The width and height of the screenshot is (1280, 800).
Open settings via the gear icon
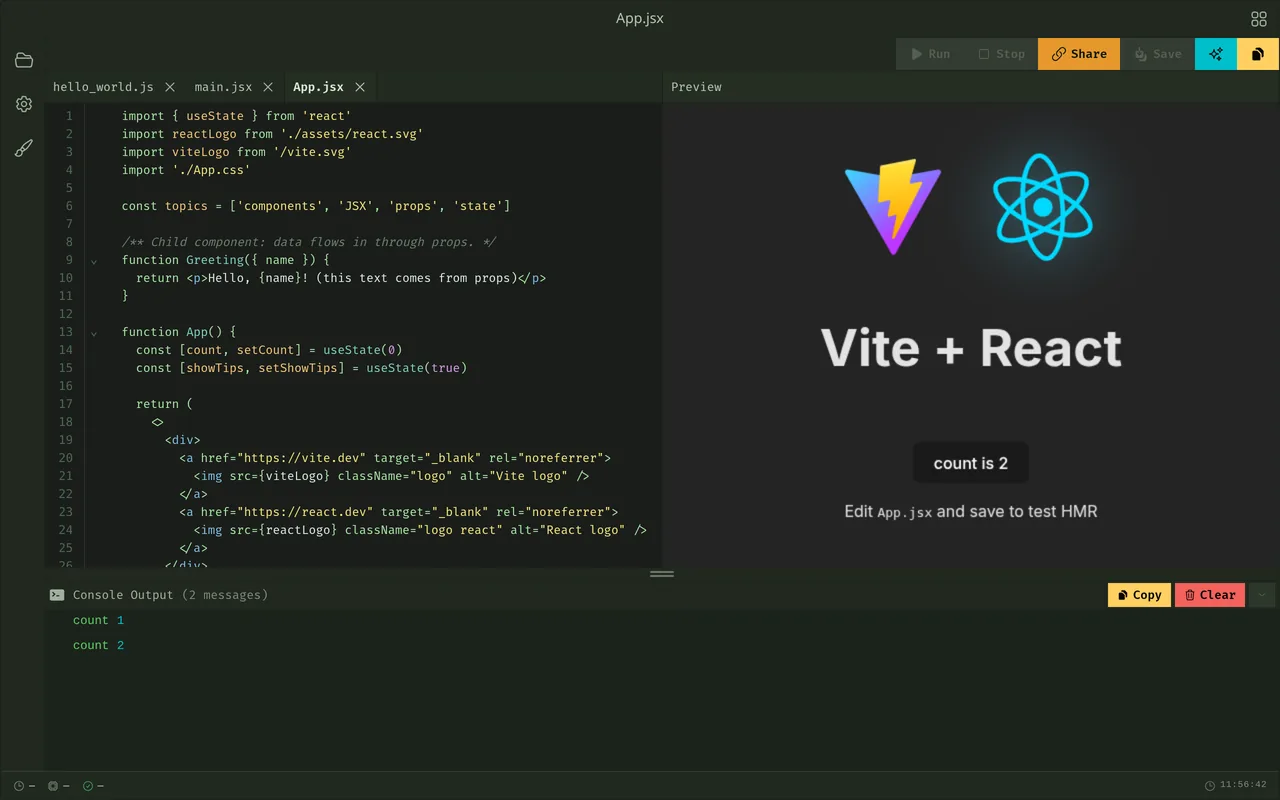point(24,104)
